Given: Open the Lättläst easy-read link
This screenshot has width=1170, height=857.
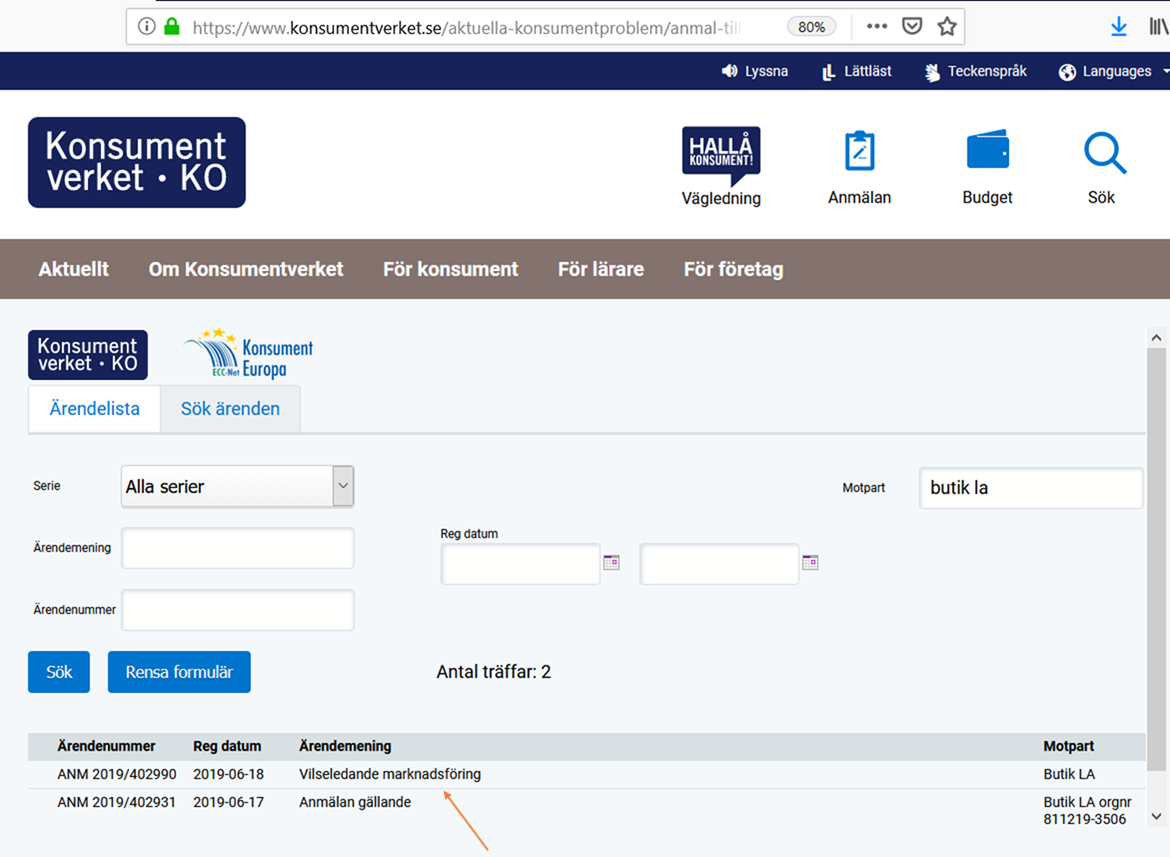Looking at the screenshot, I should coord(857,71).
